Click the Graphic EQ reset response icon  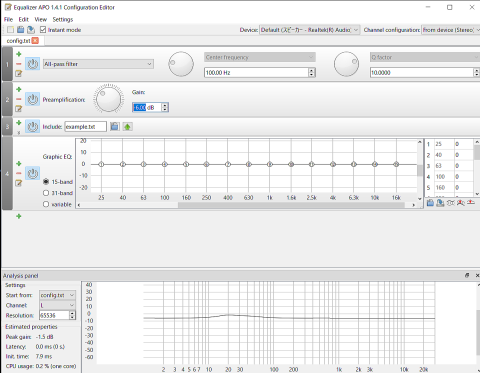(x=471, y=203)
